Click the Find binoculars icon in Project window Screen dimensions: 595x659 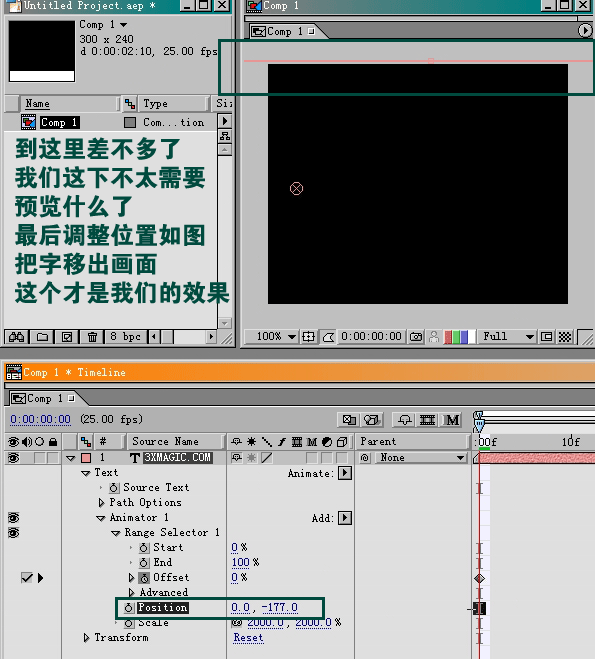pos(16,337)
